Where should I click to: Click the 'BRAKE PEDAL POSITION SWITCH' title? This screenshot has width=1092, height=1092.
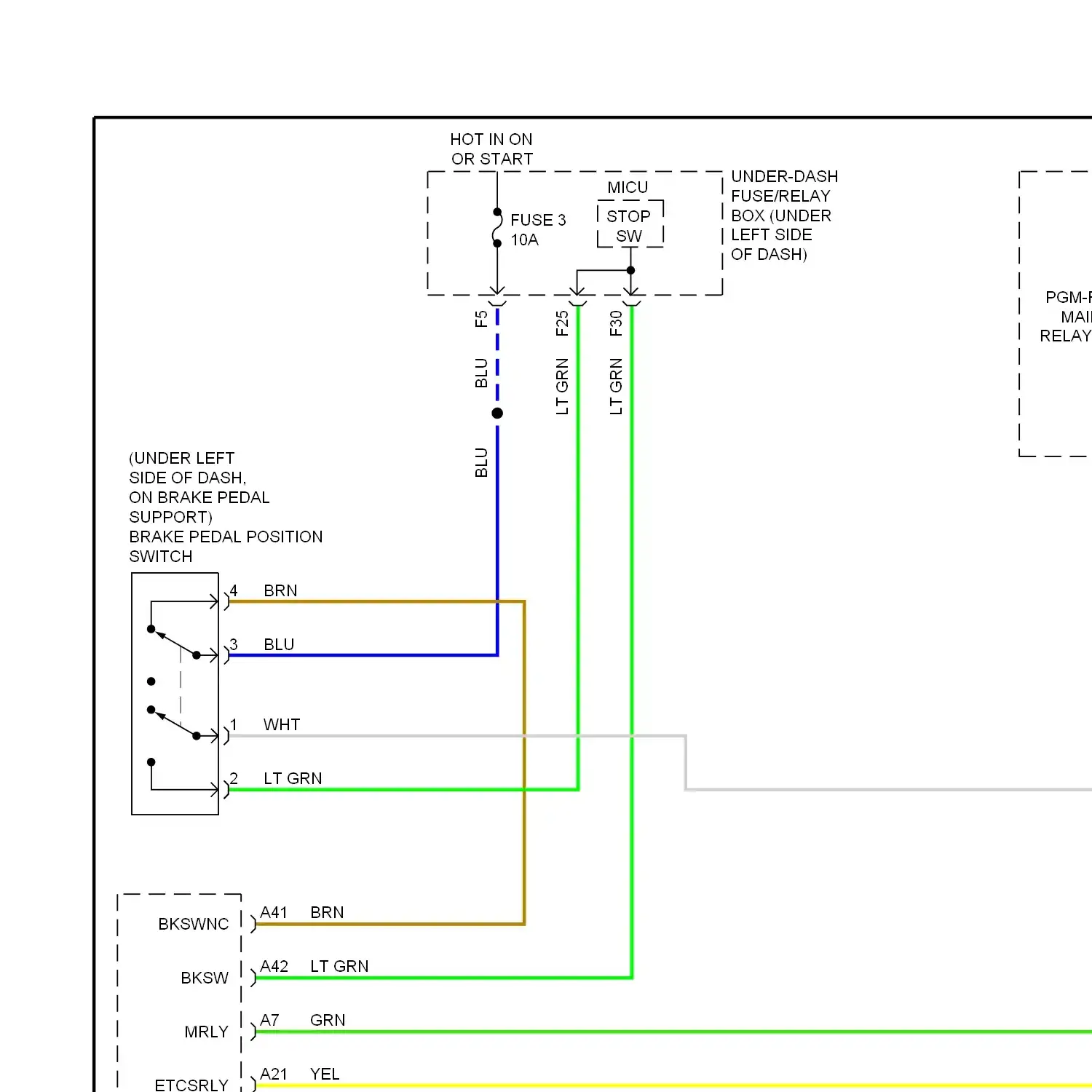[x=226, y=547]
